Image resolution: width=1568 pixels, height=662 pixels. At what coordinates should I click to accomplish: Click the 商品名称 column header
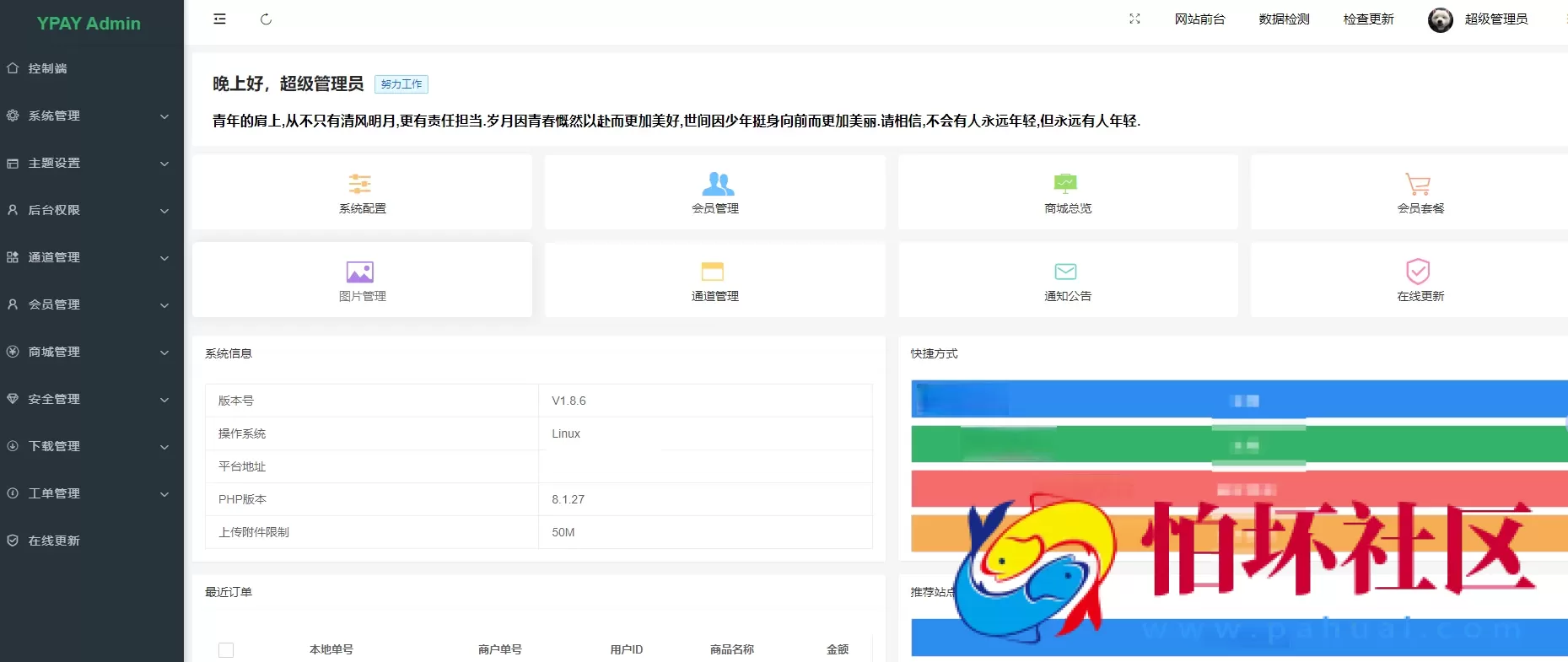(731, 649)
